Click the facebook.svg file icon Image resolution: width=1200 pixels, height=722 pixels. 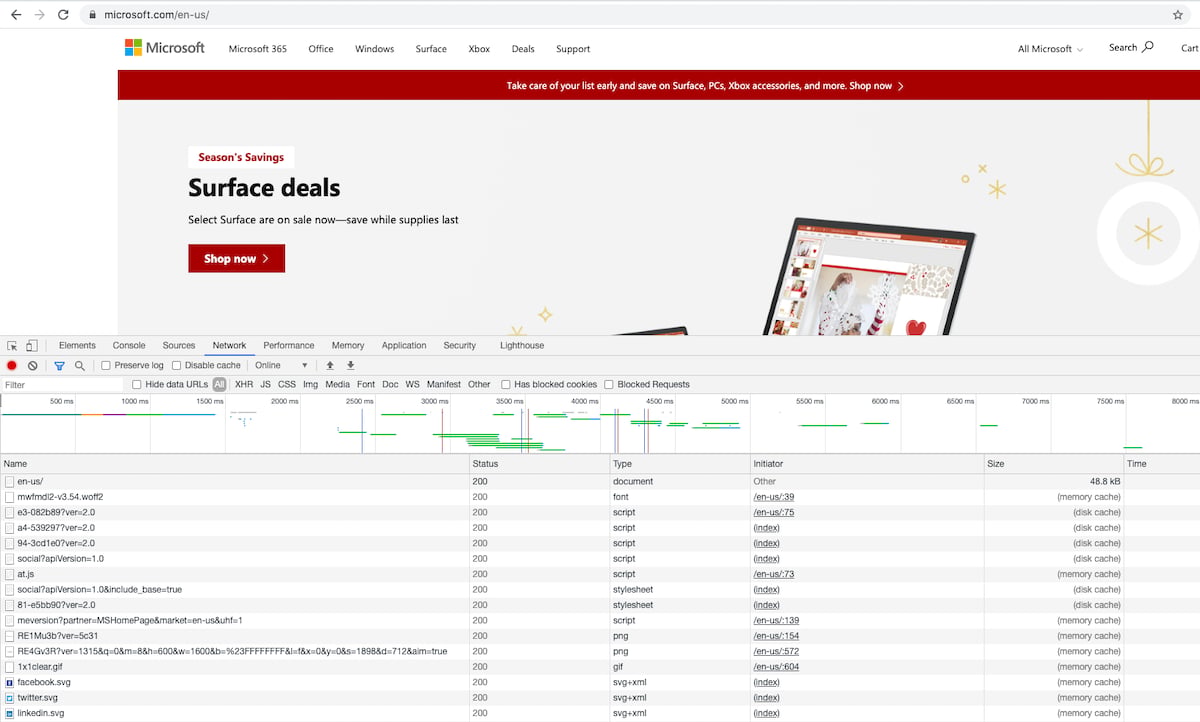coord(10,682)
